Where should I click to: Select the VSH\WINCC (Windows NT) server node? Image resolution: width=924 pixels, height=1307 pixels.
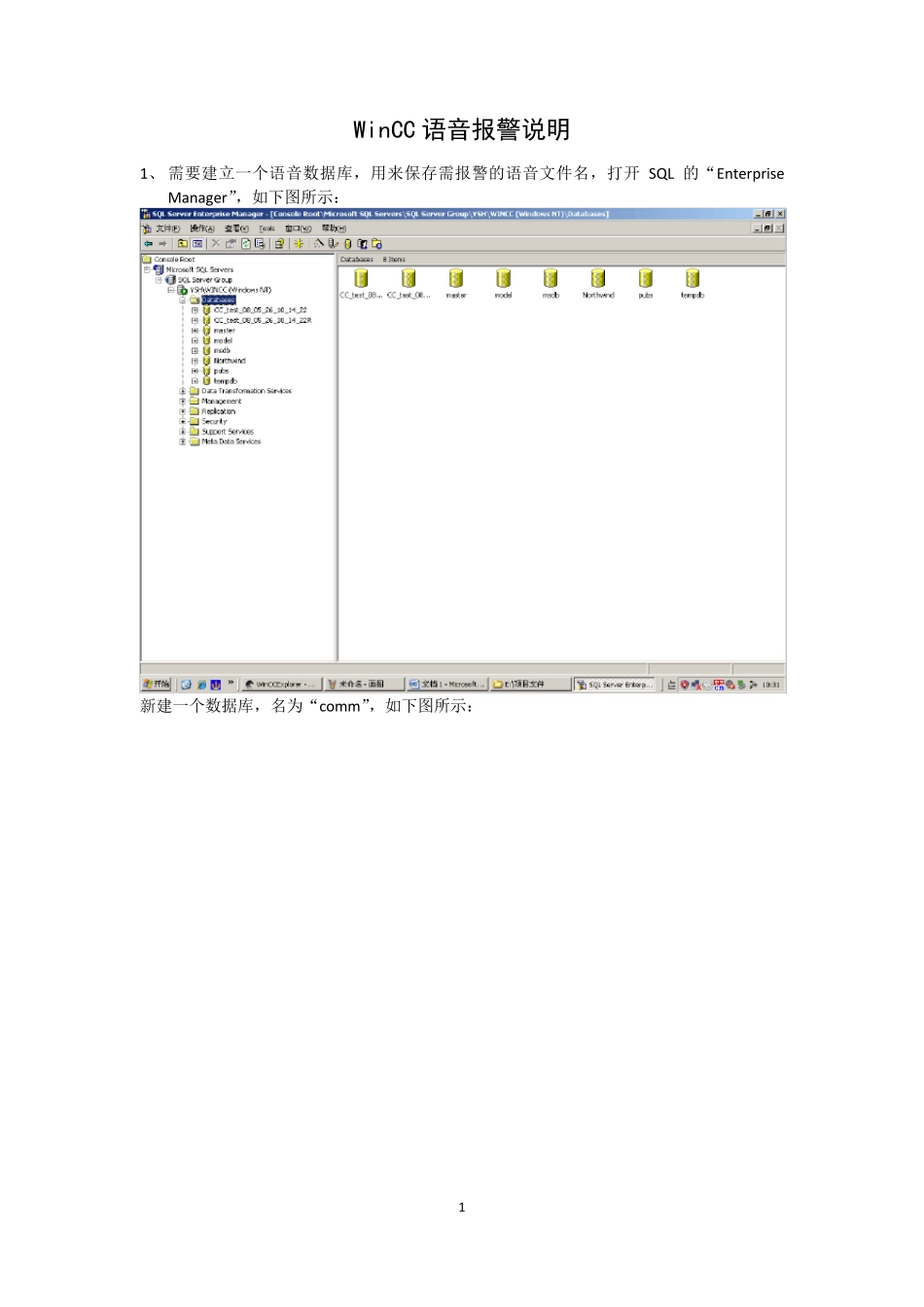[x=231, y=290]
